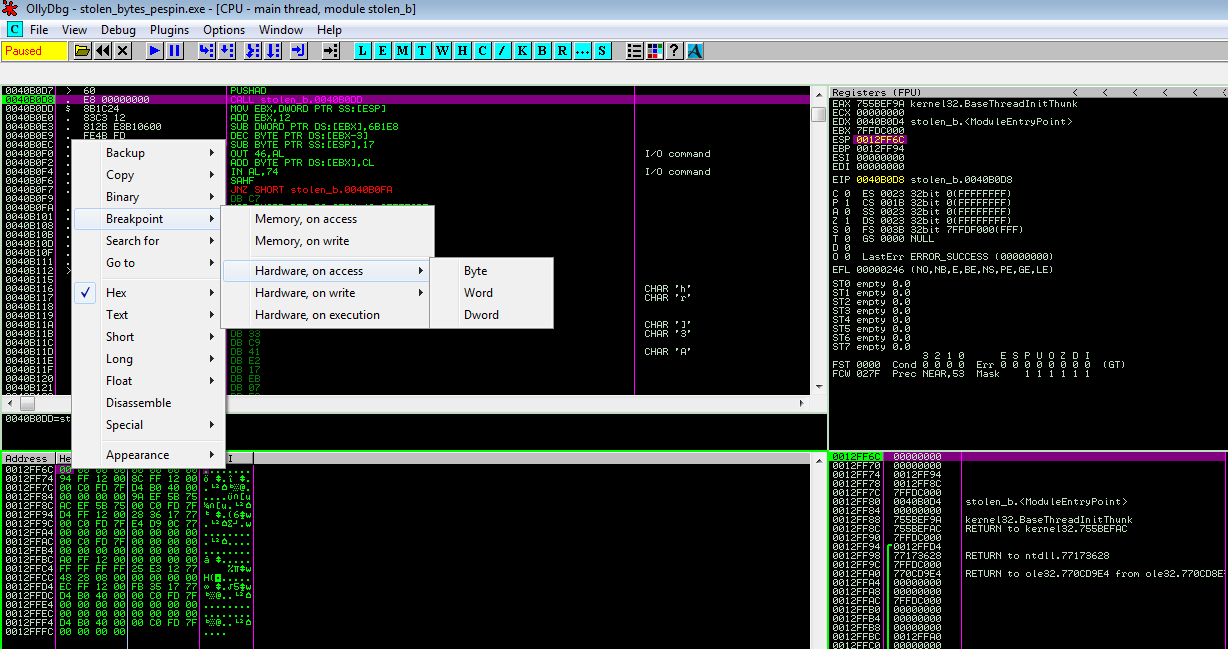1228x649 pixels.
Task: Show Call stack with K button
Action: [522, 50]
